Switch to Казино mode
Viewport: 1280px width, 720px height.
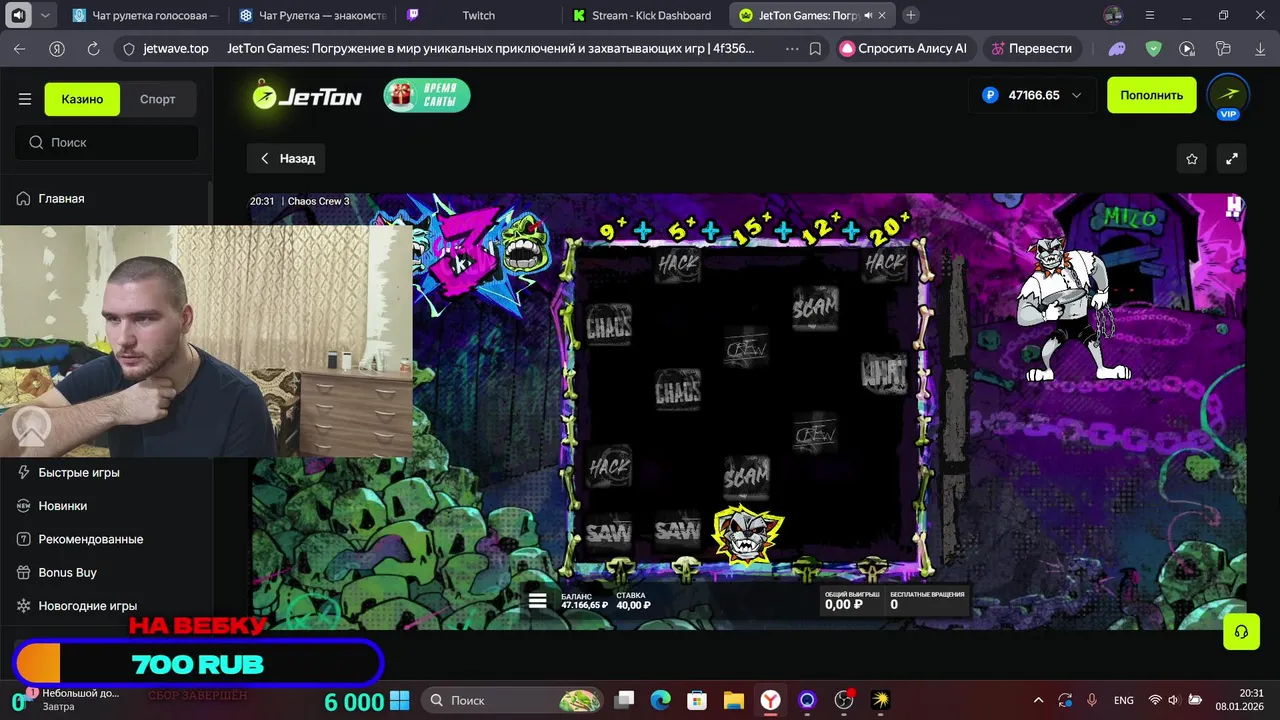pyautogui.click(x=82, y=99)
